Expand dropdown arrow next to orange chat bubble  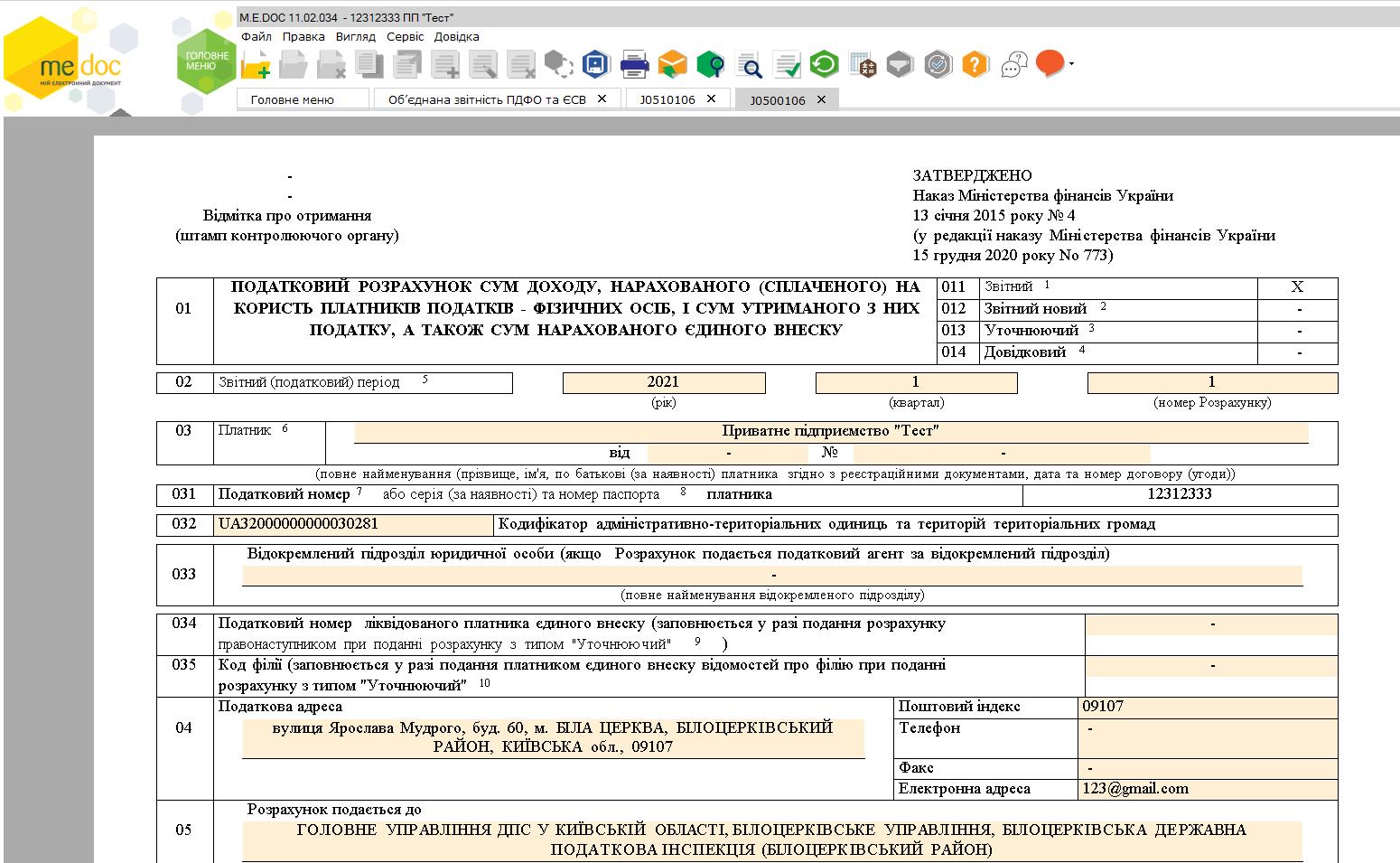[1071, 64]
